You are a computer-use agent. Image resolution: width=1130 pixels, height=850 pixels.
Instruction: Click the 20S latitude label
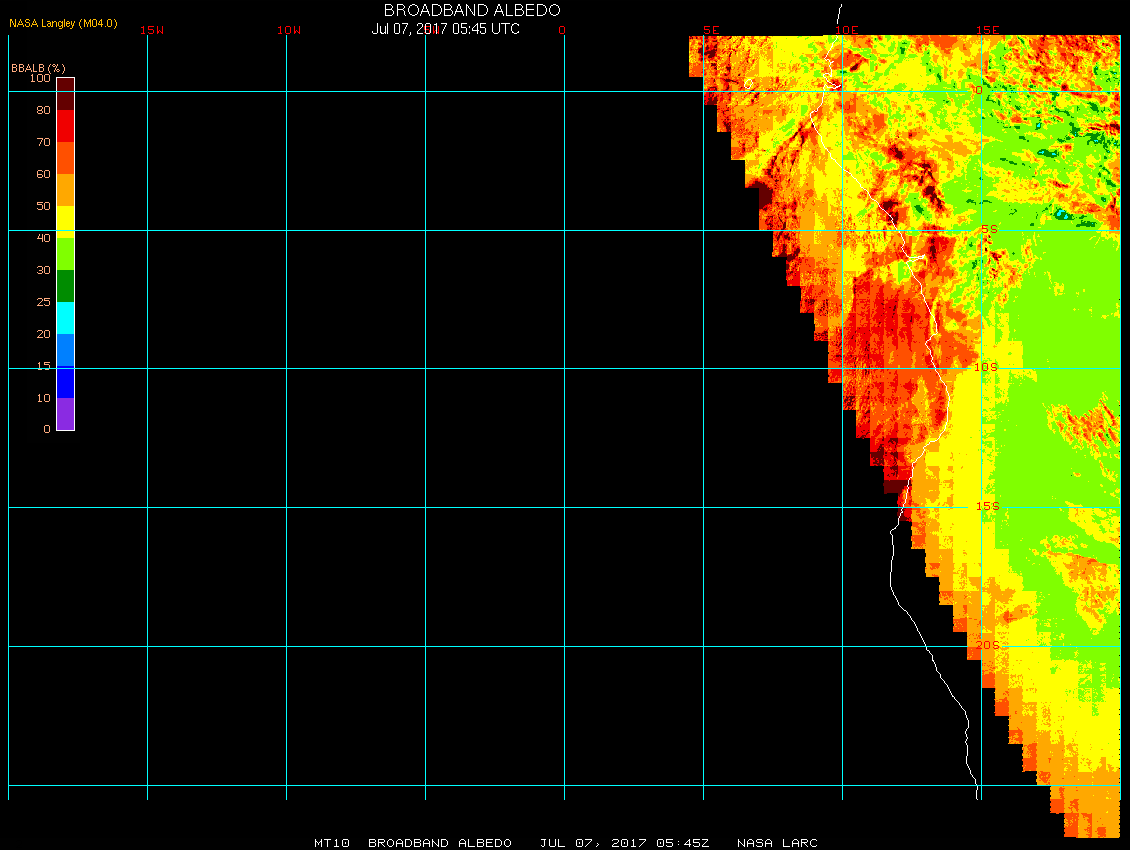(987, 645)
